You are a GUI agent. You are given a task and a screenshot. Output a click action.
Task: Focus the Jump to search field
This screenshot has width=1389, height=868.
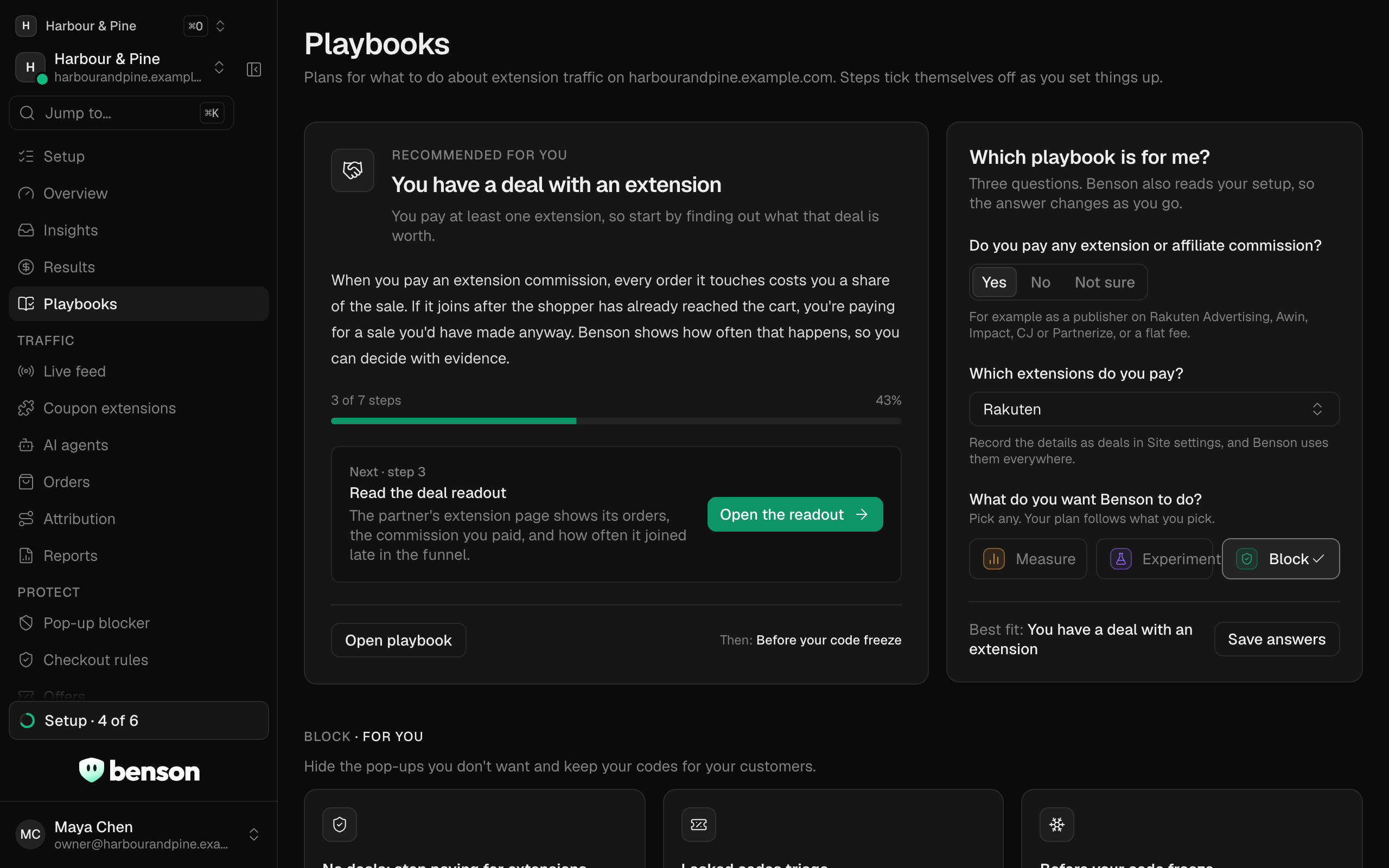click(121, 113)
